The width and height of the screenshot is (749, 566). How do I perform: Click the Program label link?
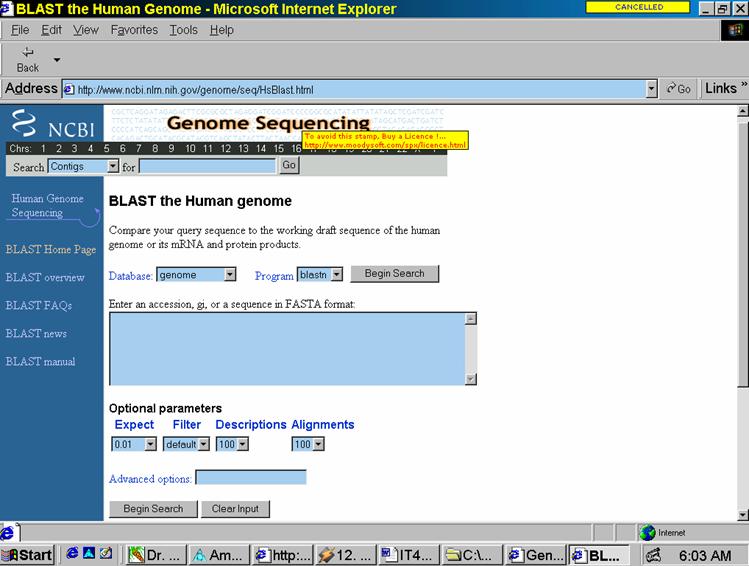click(274, 276)
